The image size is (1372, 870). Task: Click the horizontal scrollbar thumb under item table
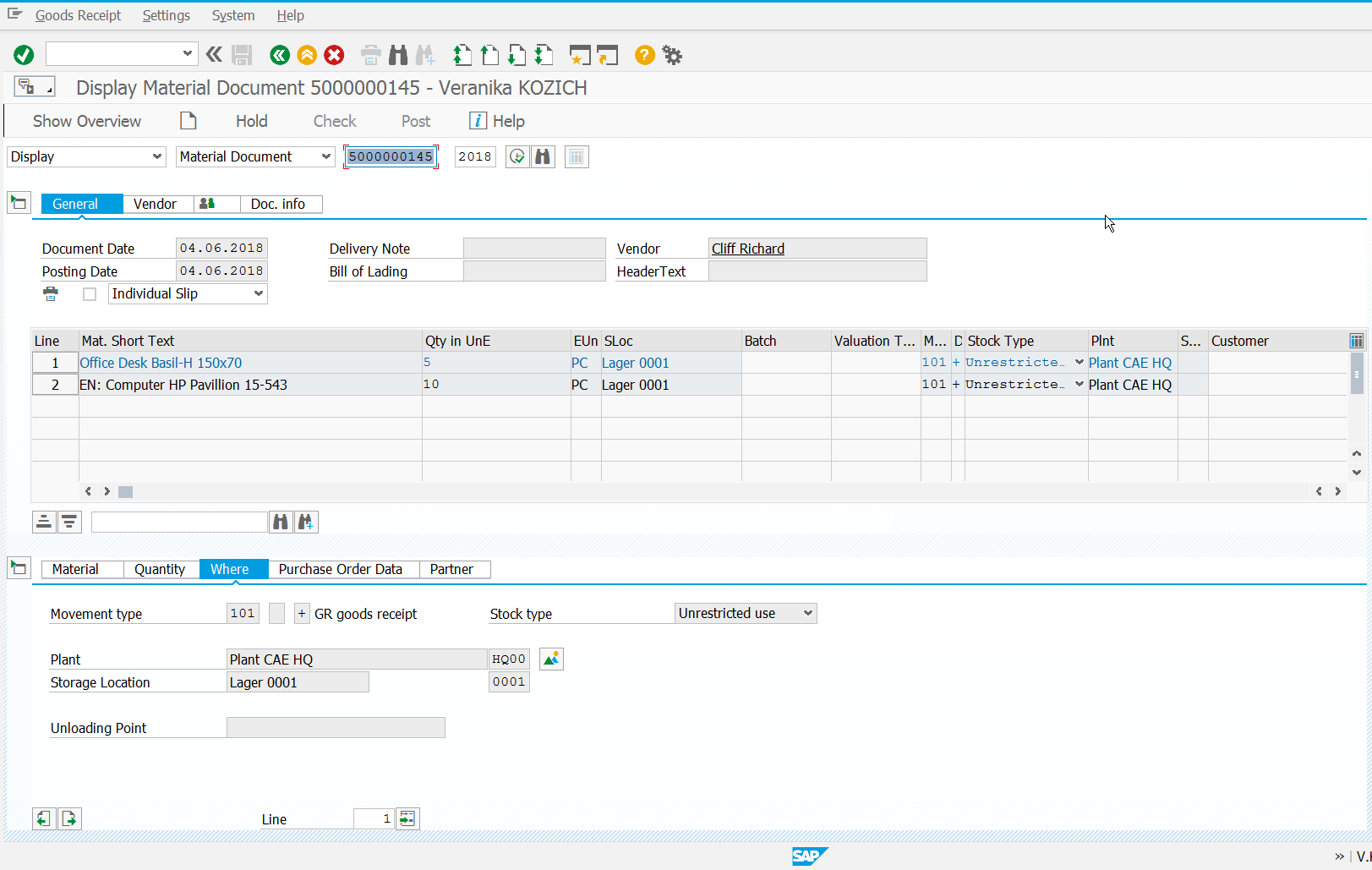125,491
